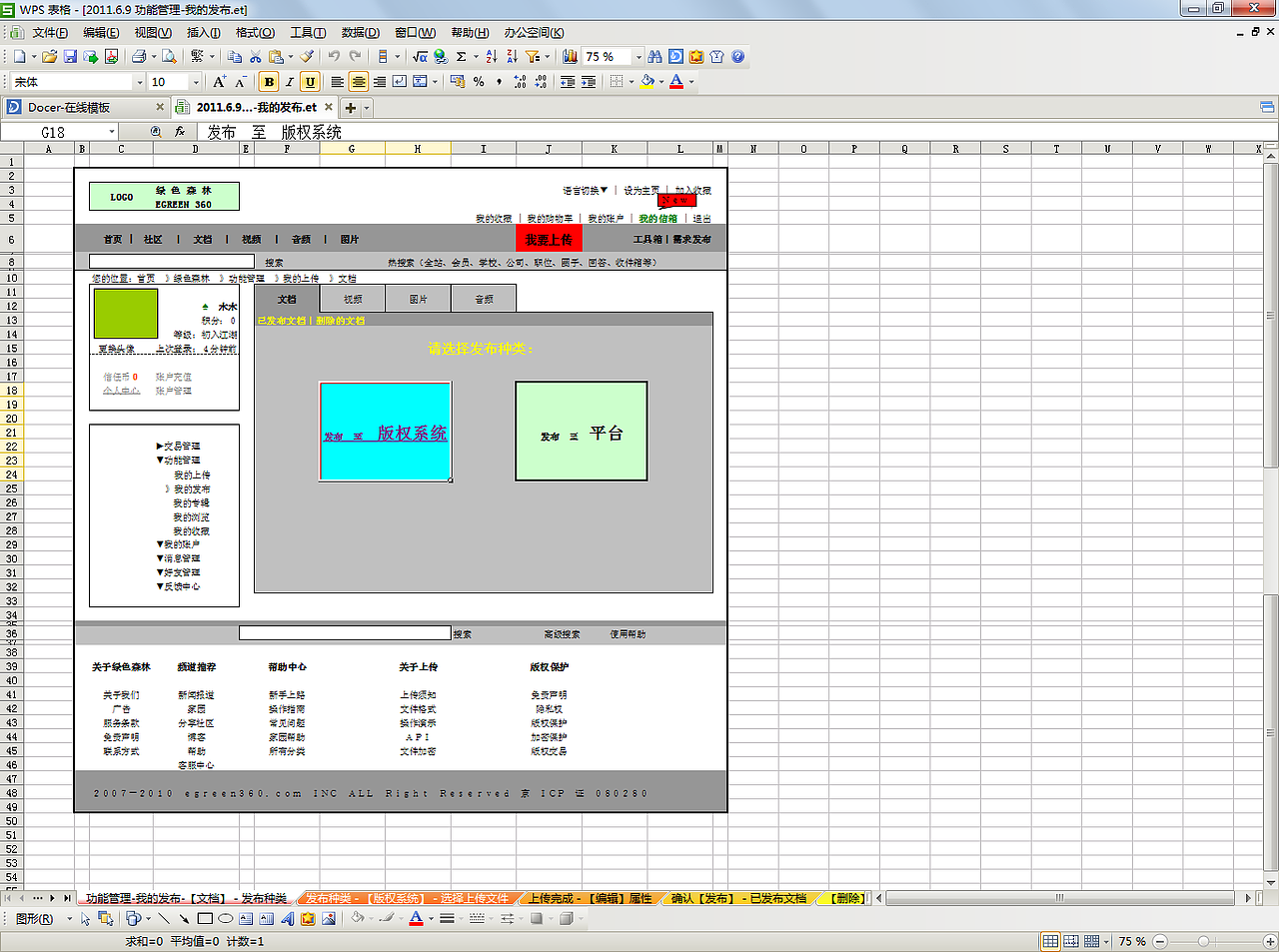Click the 发布至平台 green box in sheet
This screenshot has width=1279, height=952.
pyautogui.click(x=582, y=432)
